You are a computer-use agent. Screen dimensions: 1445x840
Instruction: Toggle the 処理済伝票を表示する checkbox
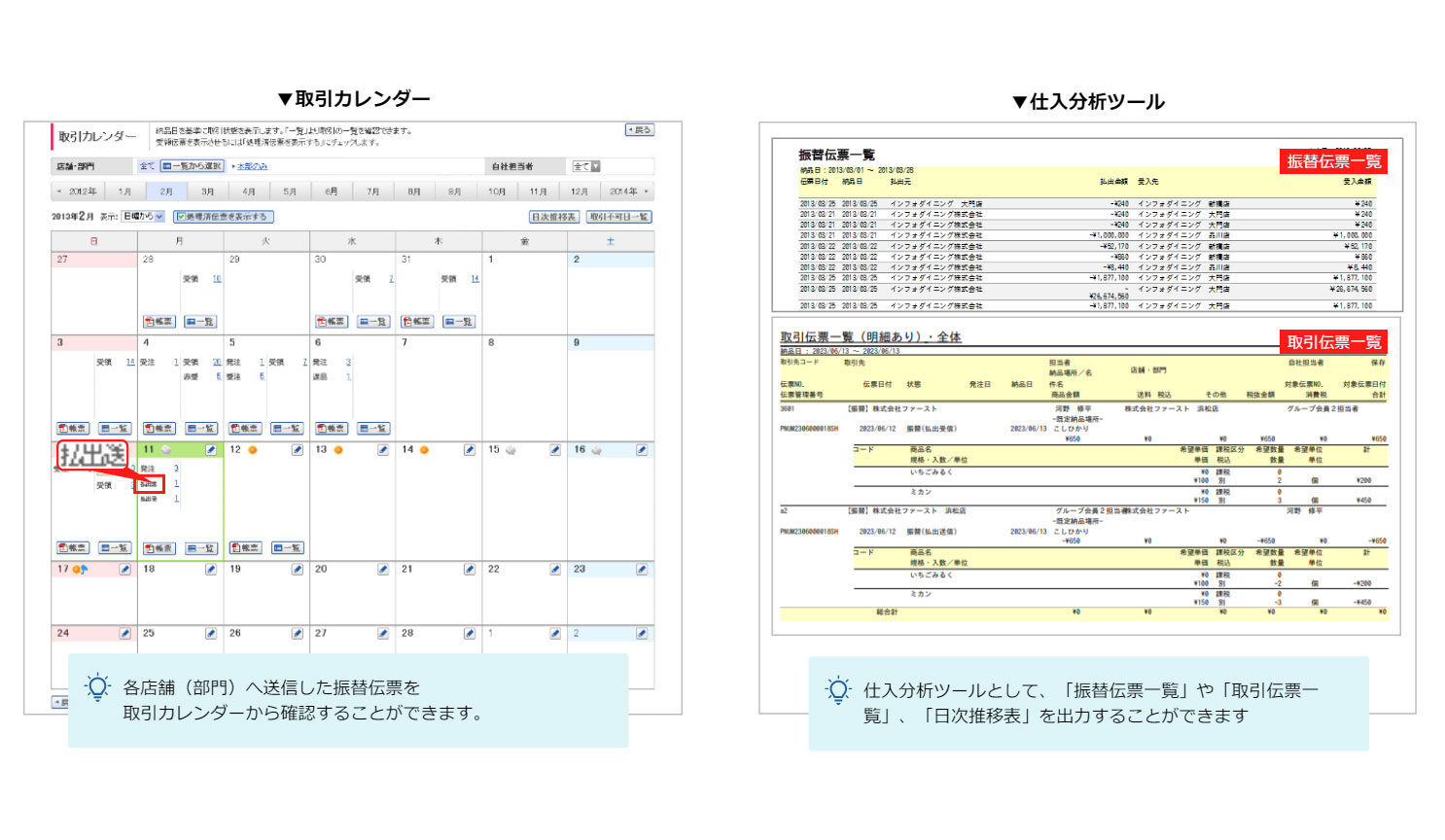[181, 217]
